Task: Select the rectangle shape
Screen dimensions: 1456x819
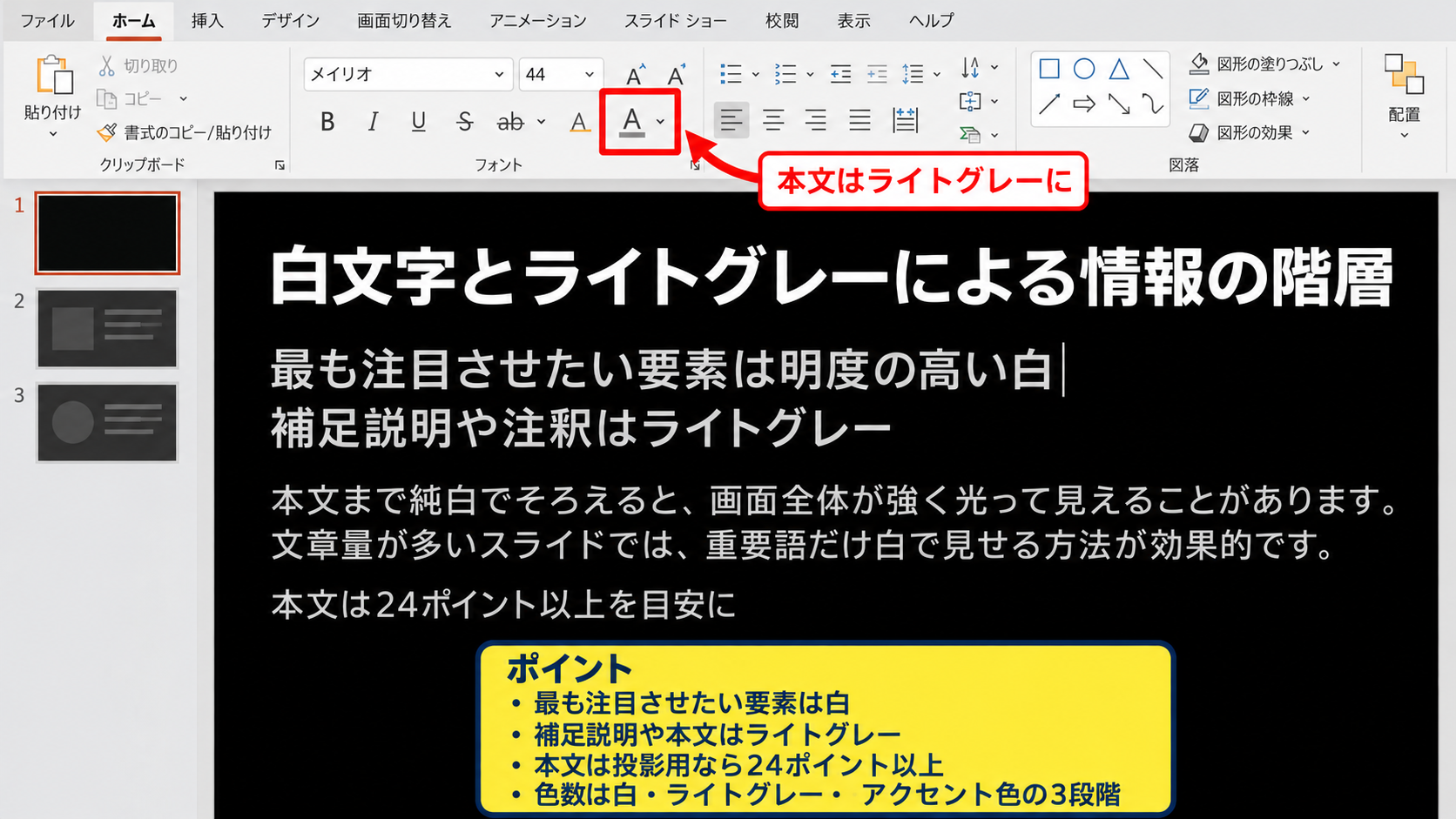Action: 1049,69
